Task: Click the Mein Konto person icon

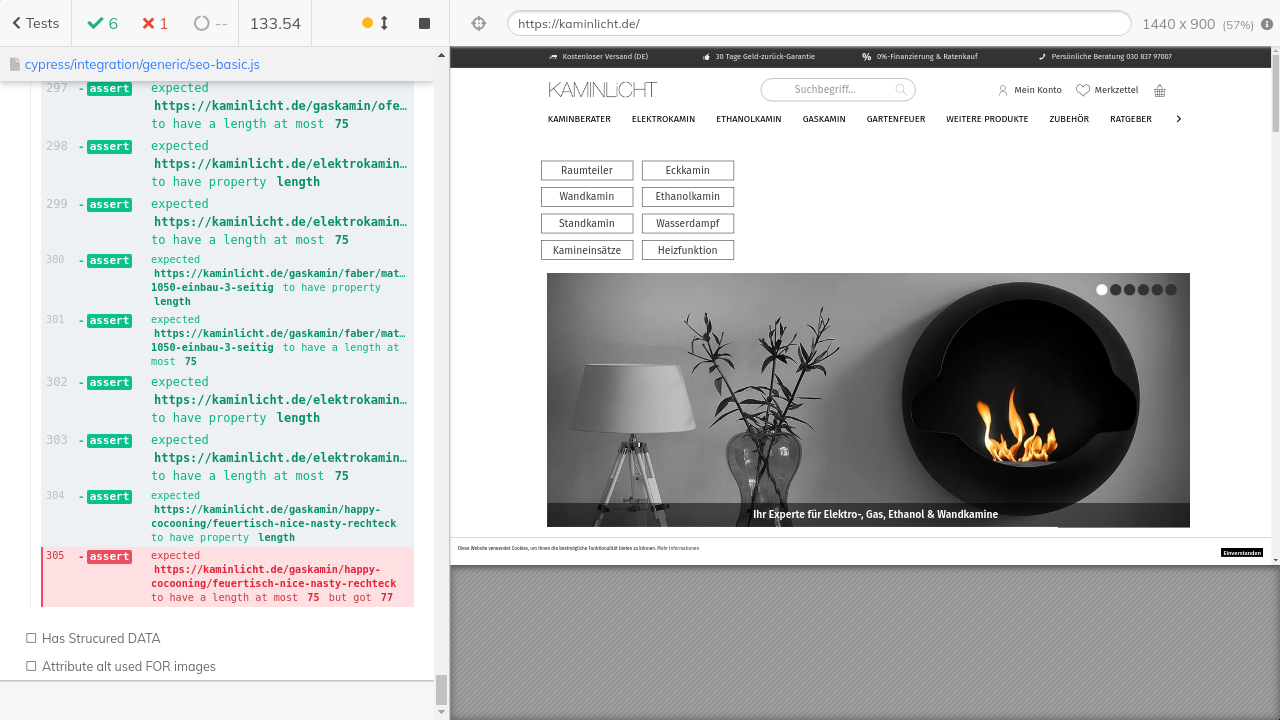Action: pos(1003,90)
